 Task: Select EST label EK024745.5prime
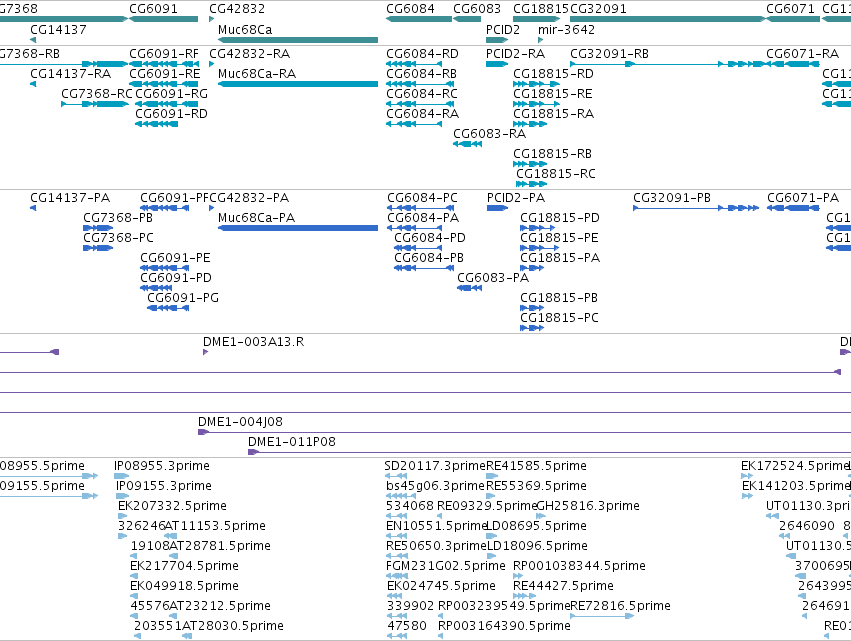coord(441,586)
